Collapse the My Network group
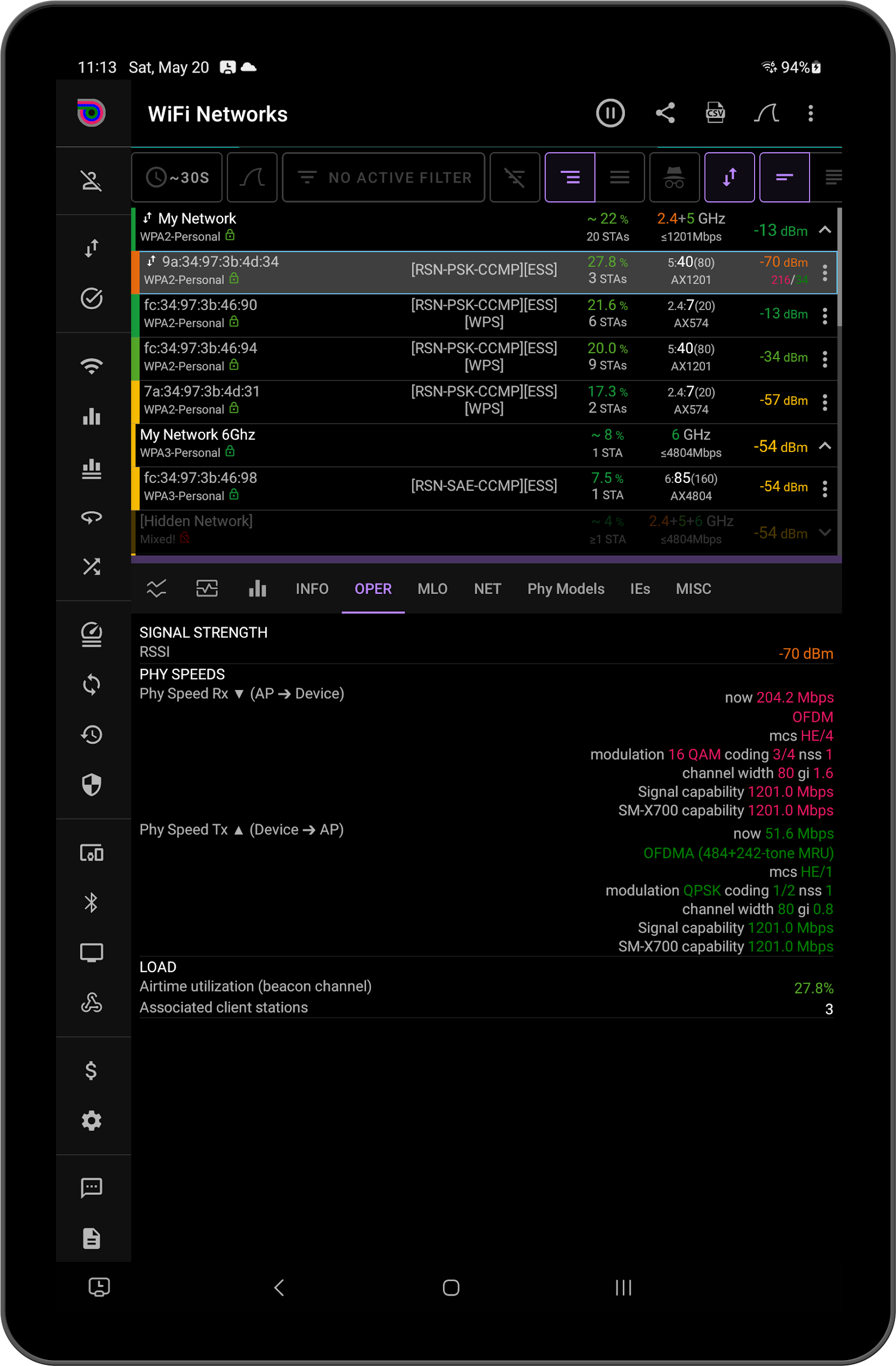Image resolution: width=896 pixels, height=1366 pixels. 825,230
